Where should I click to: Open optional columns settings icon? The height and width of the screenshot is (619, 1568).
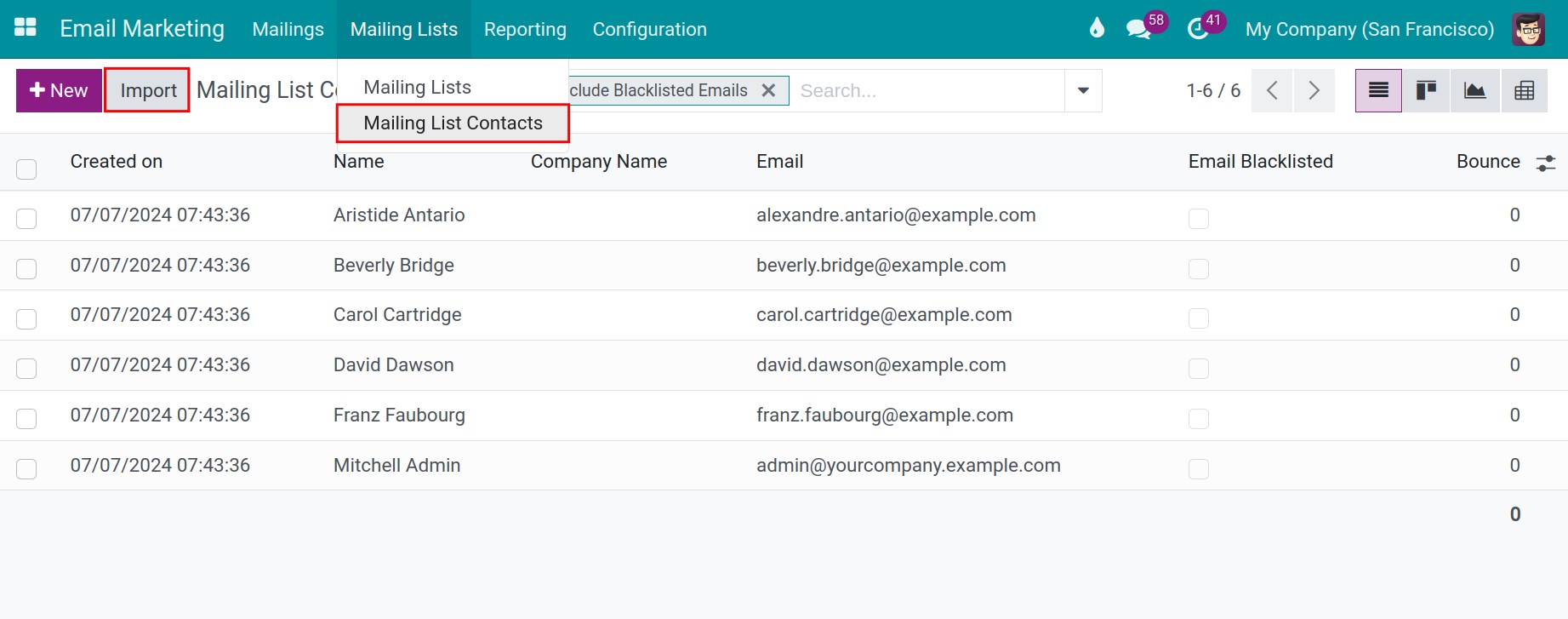[x=1546, y=163]
